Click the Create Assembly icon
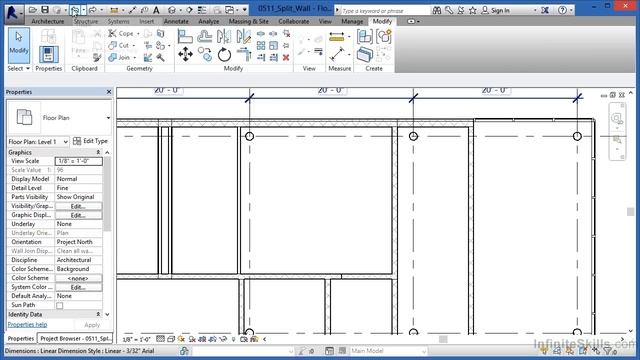 364,37
